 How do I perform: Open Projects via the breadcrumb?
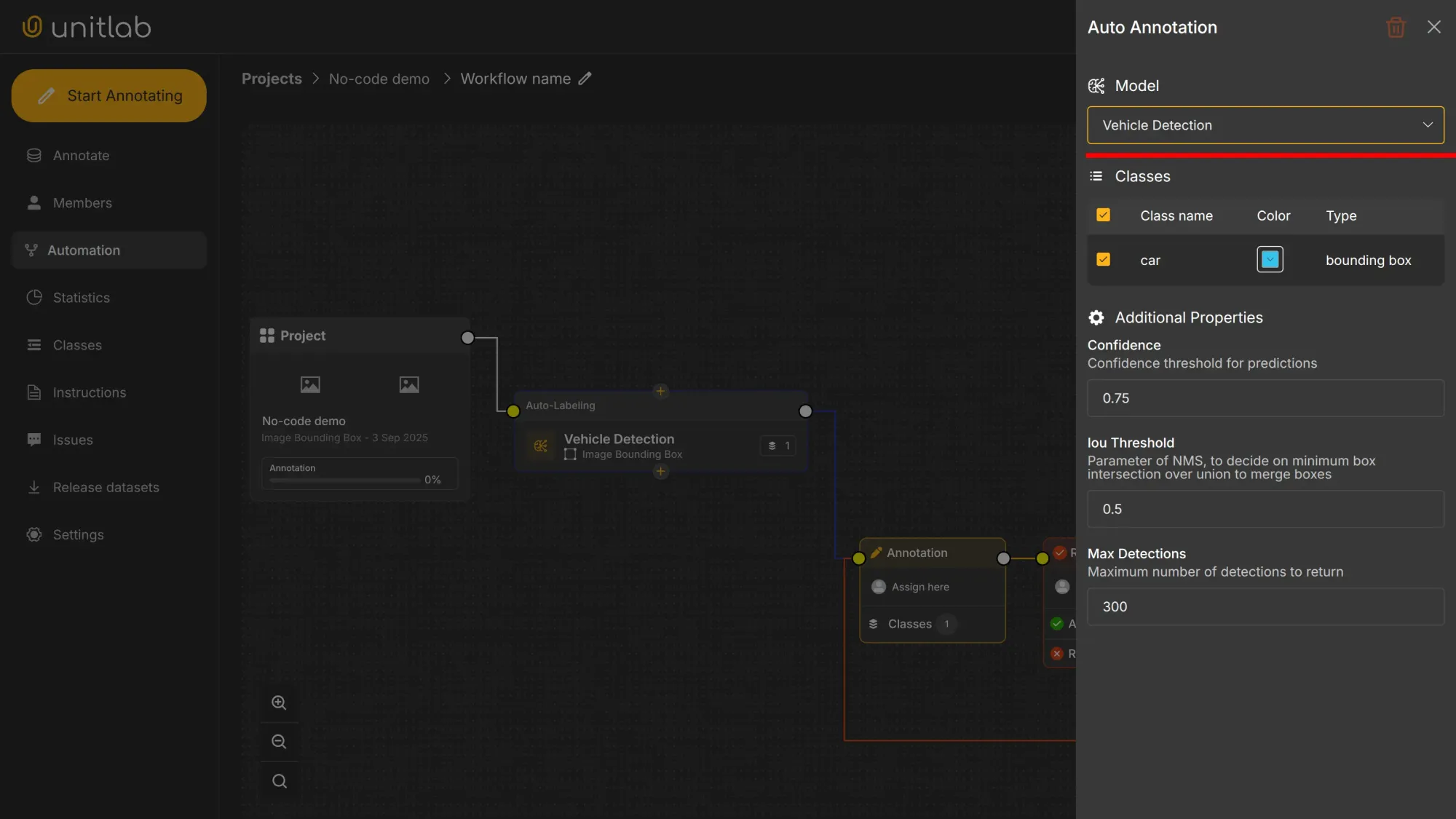271,78
